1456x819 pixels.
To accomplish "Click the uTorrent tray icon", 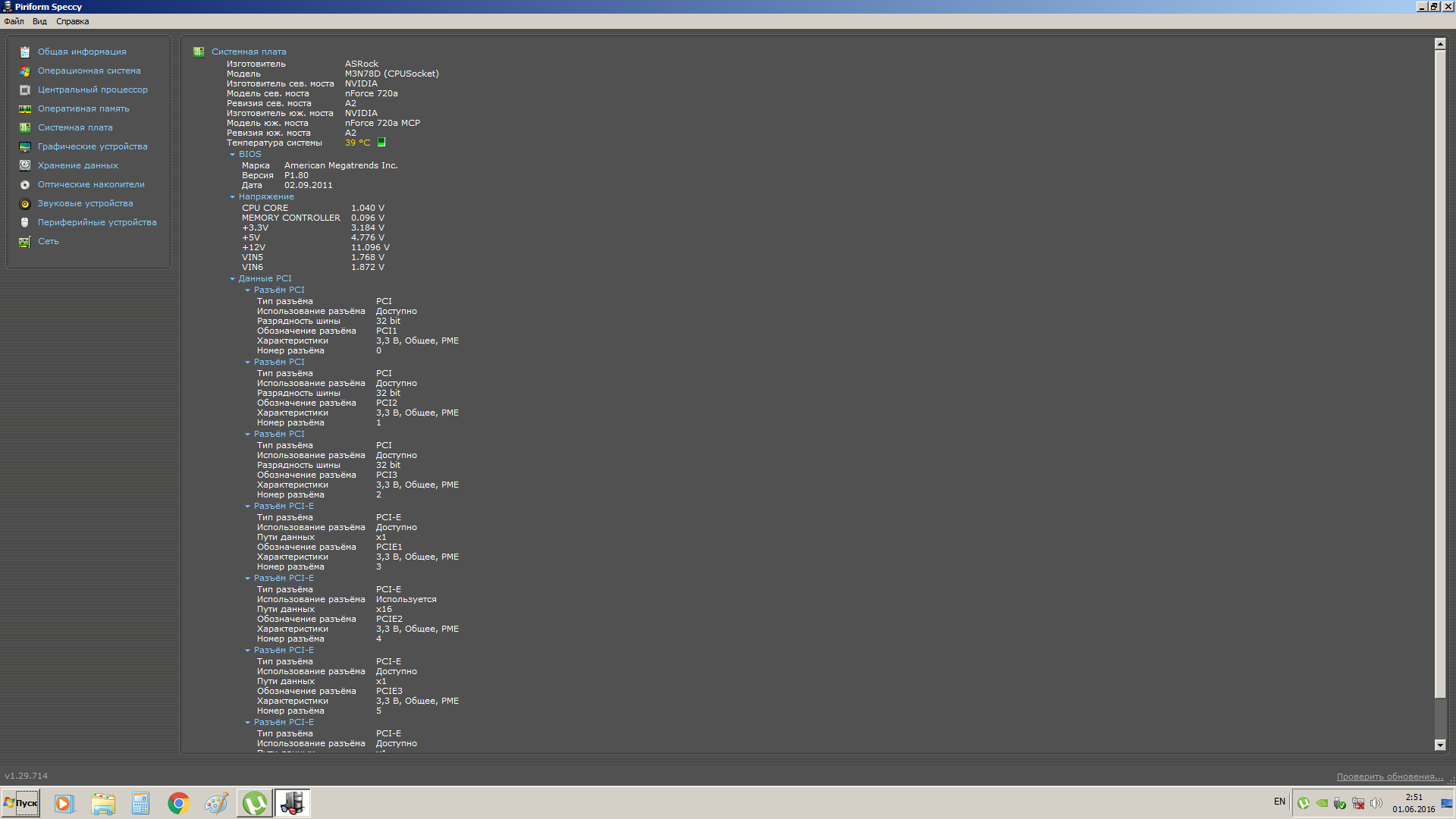I will click(x=1304, y=802).
